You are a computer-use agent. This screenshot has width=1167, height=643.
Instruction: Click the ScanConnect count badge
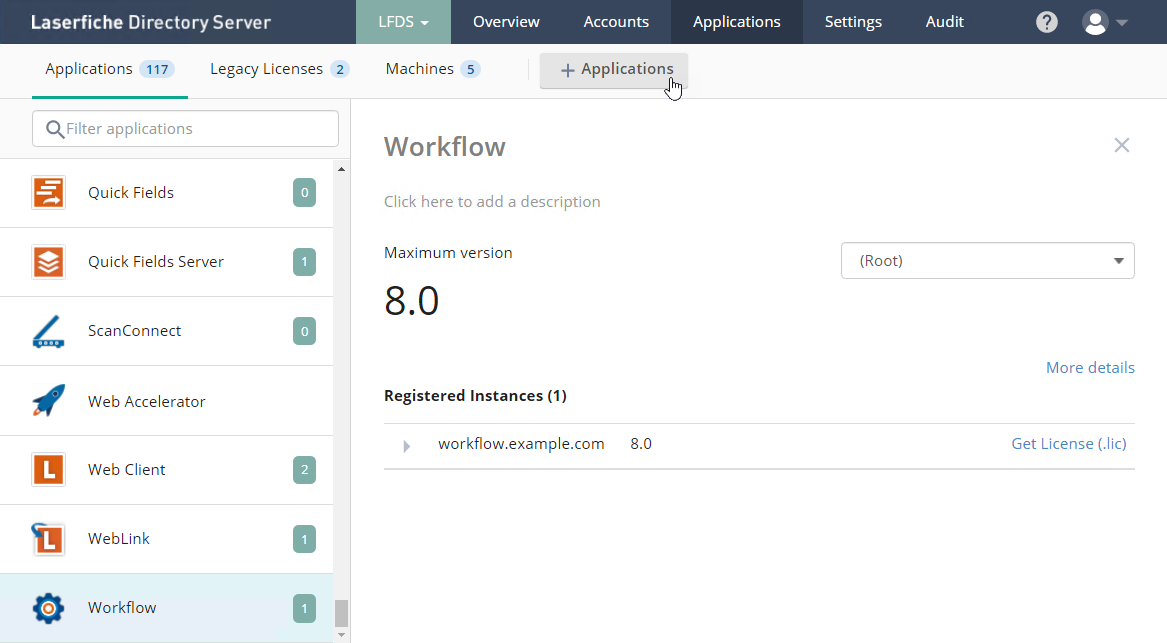tap(304, 331)
